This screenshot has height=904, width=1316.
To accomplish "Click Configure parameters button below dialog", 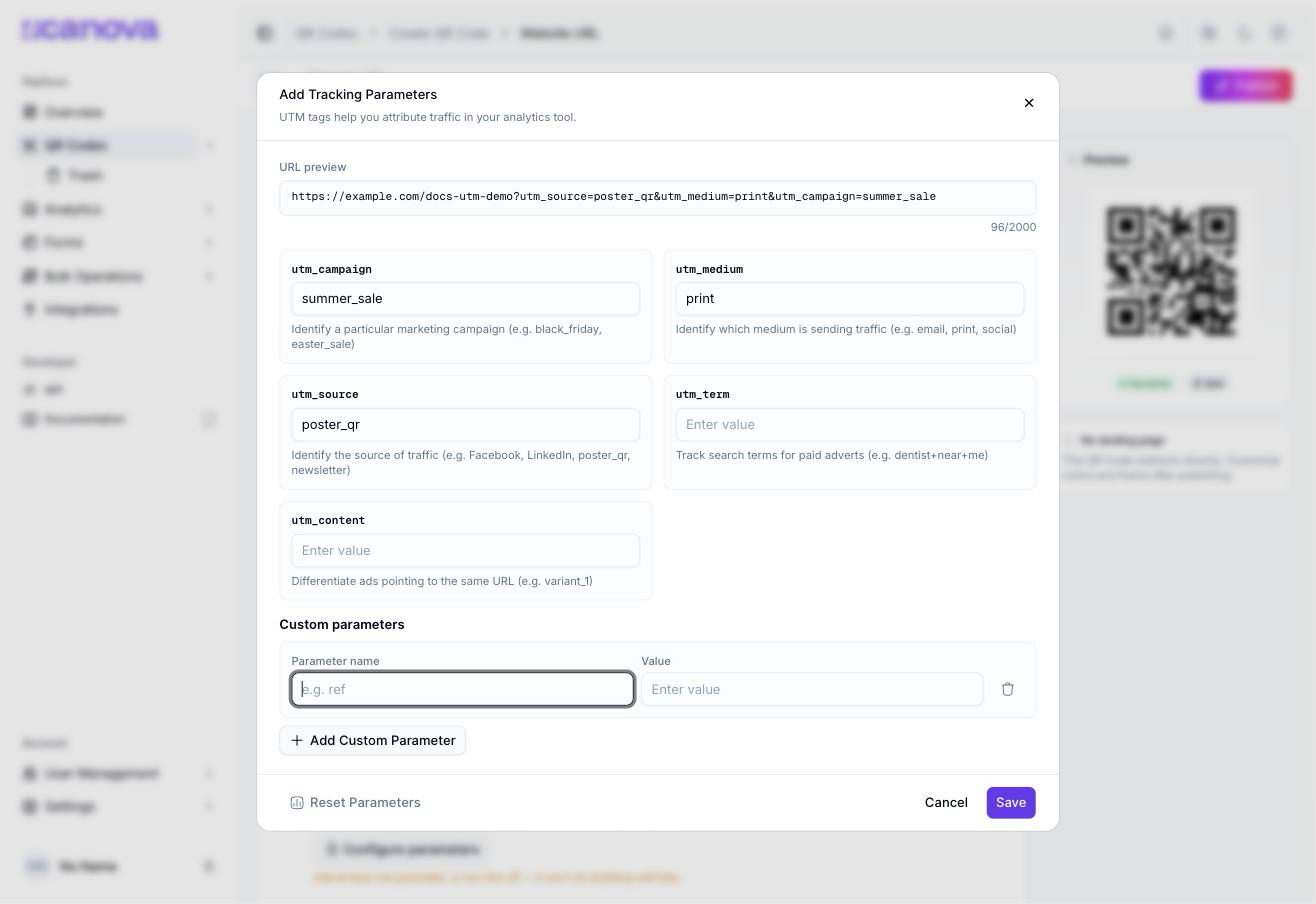I will [x=404, y=849].
